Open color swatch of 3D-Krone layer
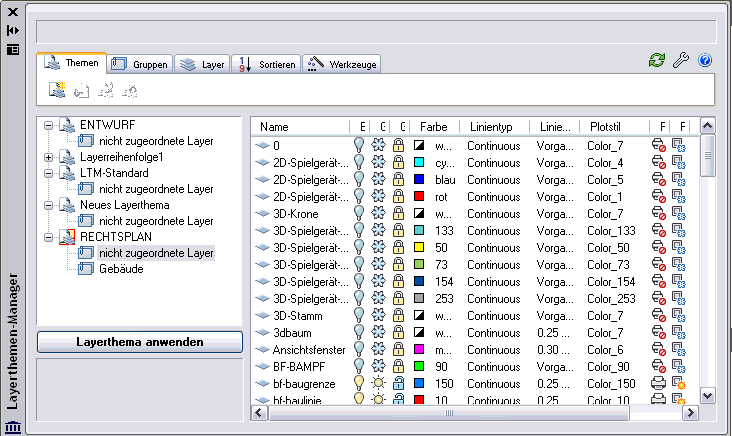This screenshot has height=436, width=732. [419, 214]
